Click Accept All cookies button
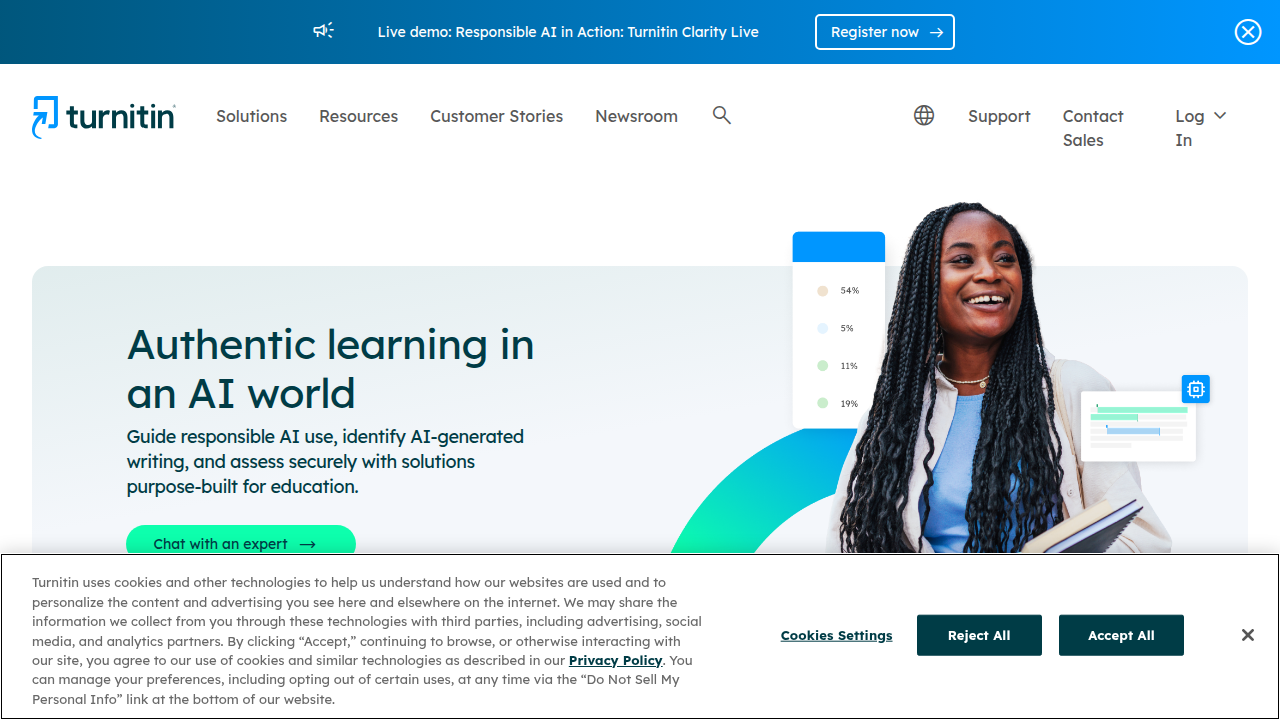The height and width of the screenshot is (720, 1280). (1121, 635)
